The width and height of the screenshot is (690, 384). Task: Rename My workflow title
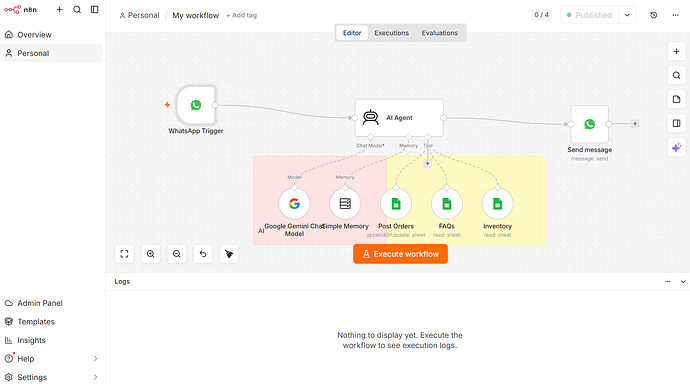(x=195, y=15)
